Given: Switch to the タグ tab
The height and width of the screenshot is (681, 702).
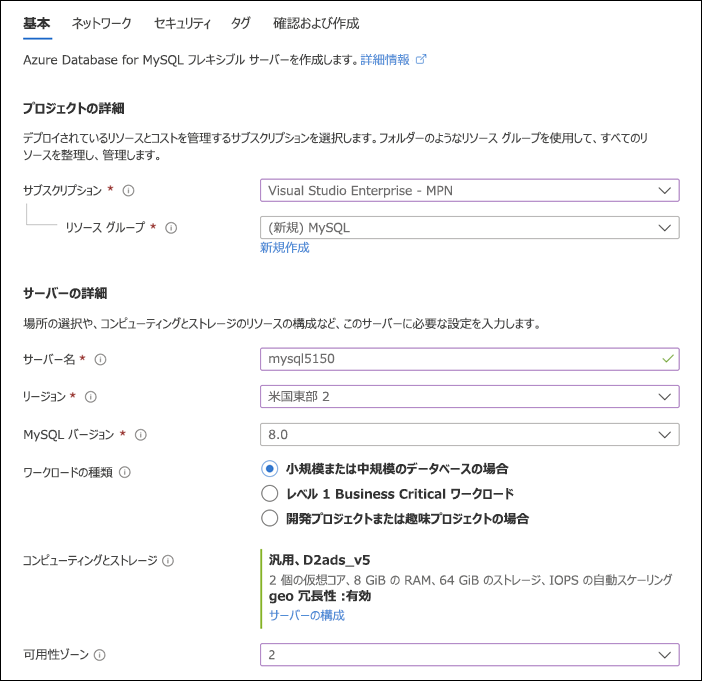Looking at the screenshot, I should (241, 23).
